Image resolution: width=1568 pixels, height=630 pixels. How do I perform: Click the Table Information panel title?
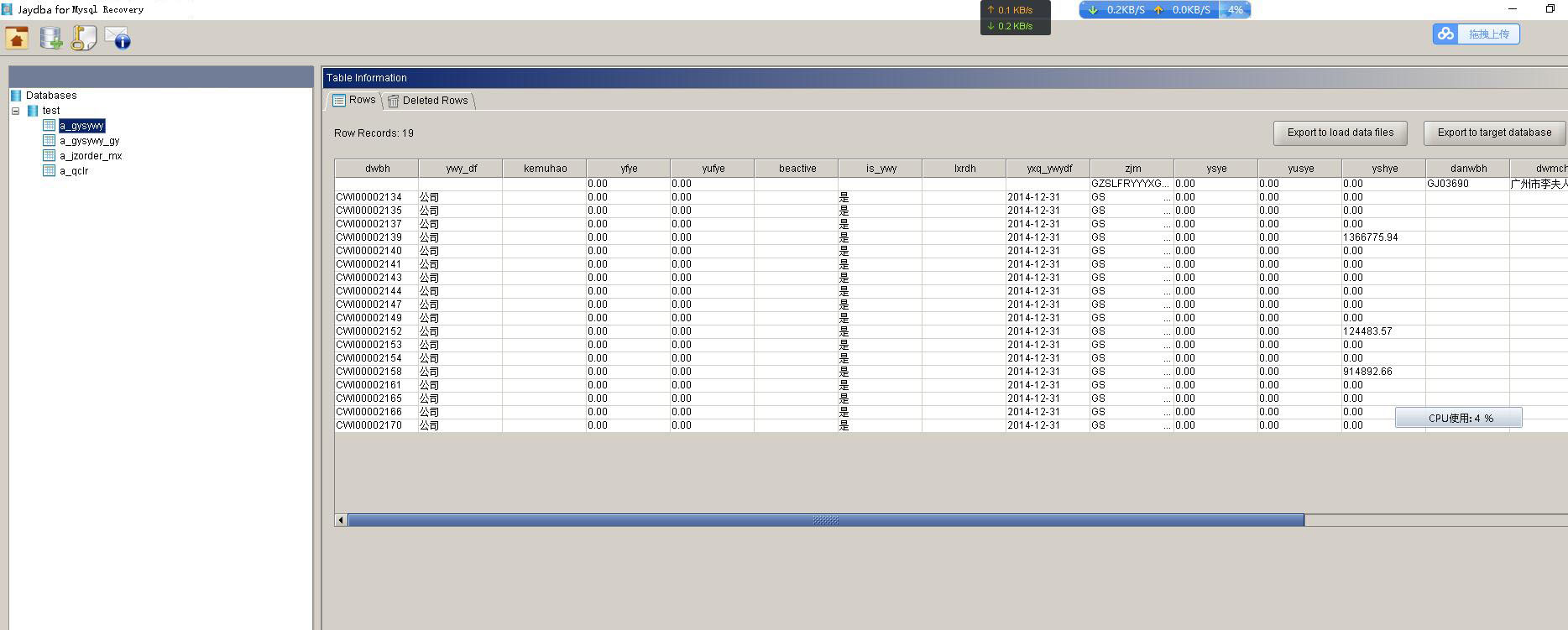pos(367,78)
